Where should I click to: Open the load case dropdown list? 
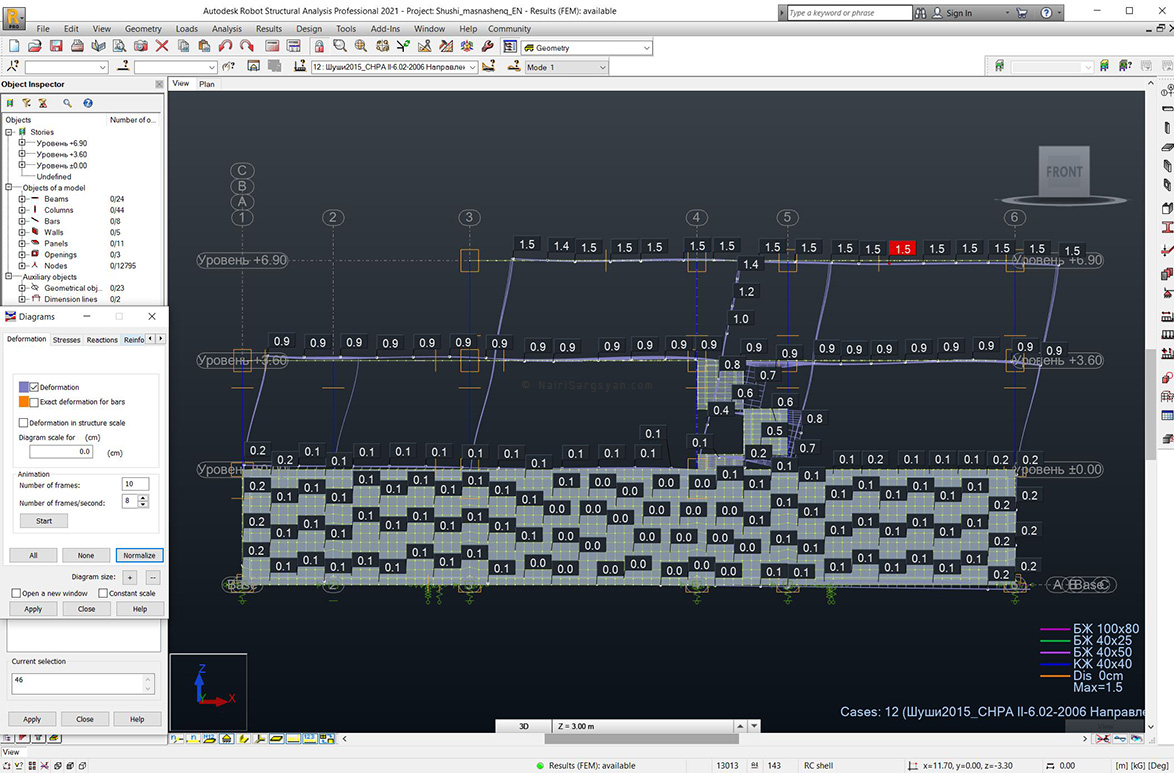(472, 67)
